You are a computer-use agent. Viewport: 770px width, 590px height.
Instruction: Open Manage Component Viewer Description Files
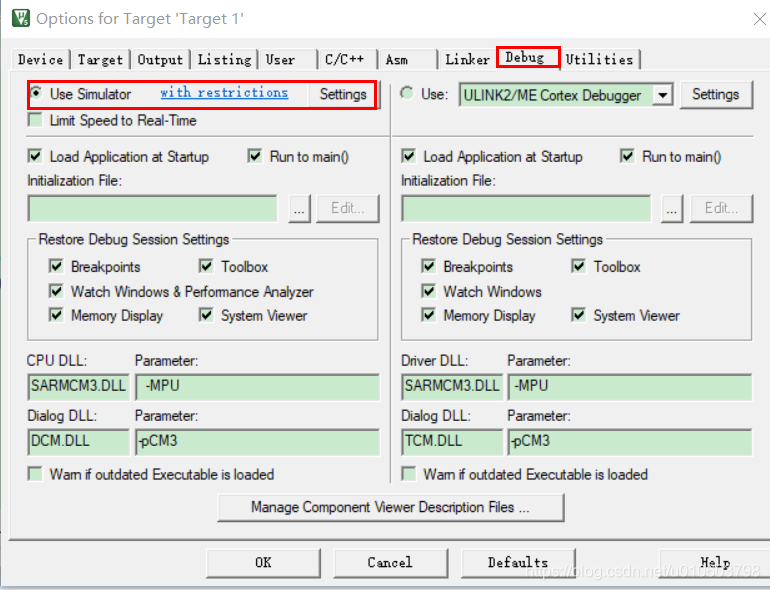point(390,507)
